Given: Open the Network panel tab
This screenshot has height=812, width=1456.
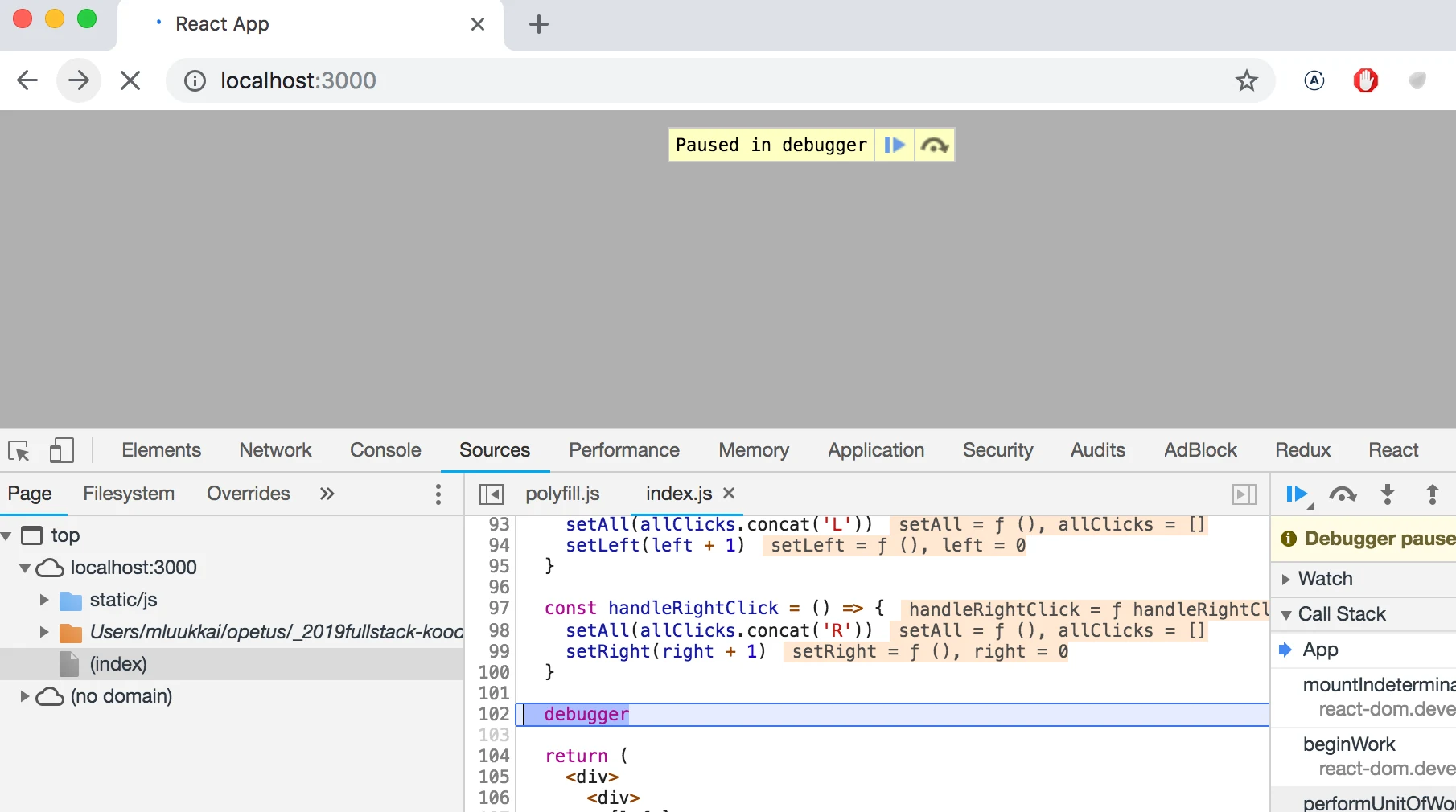Looking at the screenshot, I should pyautogui.click(x=275, y=450).
